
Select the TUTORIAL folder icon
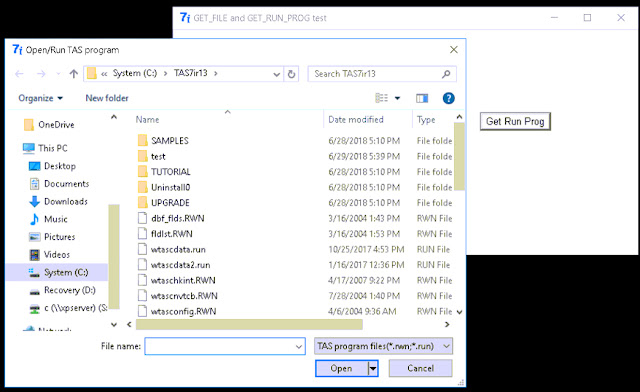click(142, 172)
